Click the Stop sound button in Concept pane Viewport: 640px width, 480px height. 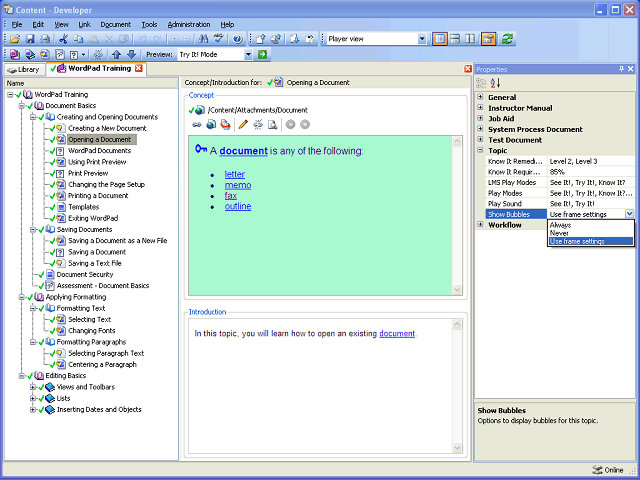(x=305, y=124)
